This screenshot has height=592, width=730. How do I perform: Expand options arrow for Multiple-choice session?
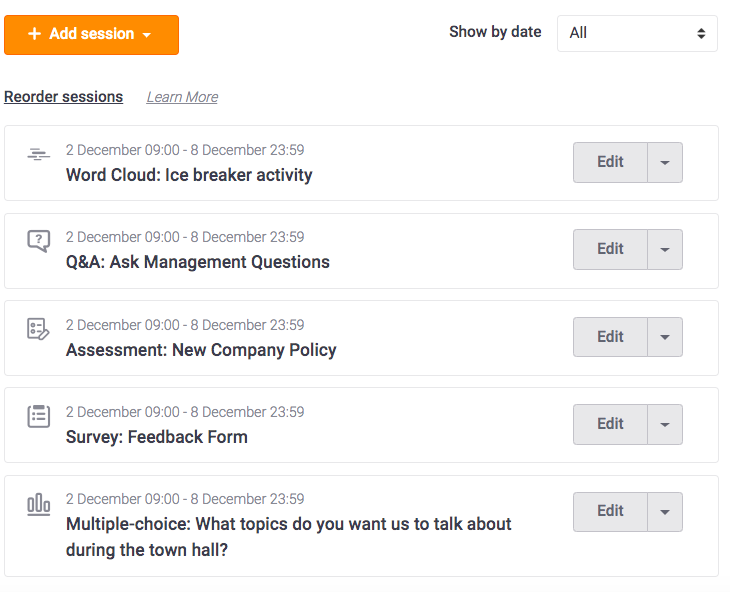[665, 512]
